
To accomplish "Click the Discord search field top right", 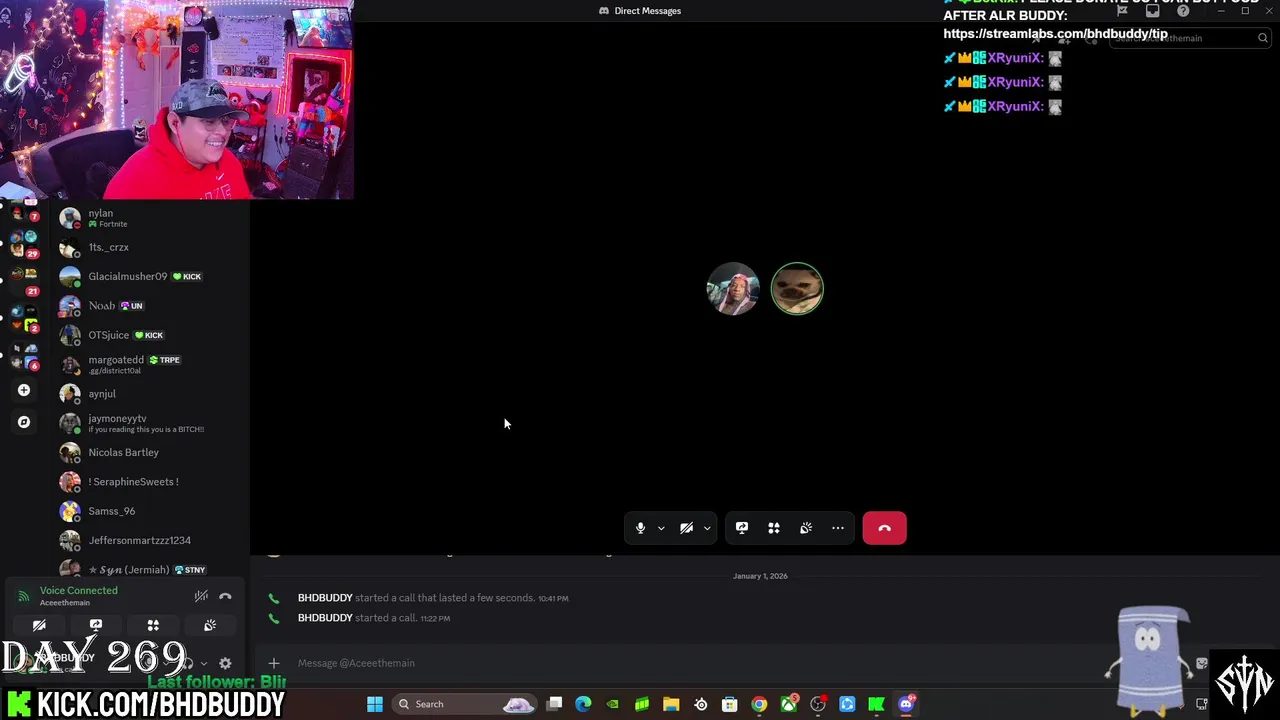I will pos(1190,38).
